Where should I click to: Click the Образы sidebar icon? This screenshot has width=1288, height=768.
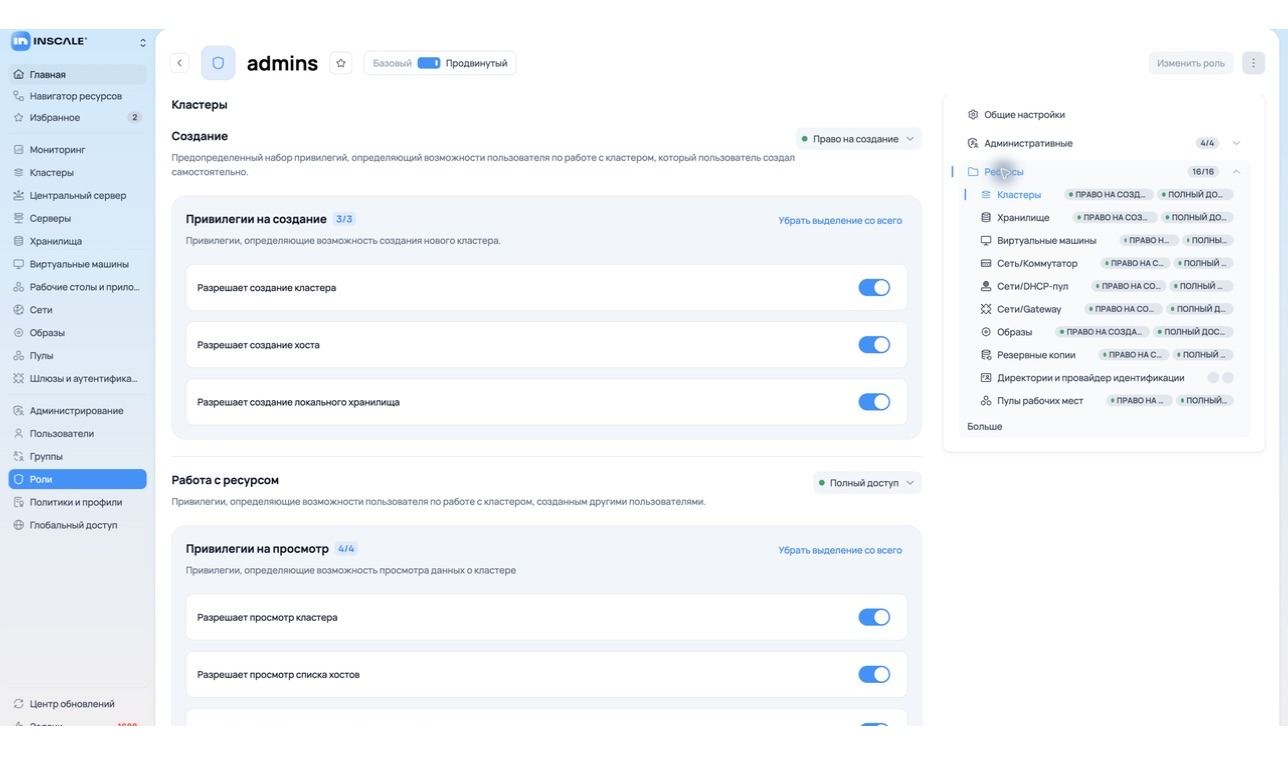(x=19, y=333)
